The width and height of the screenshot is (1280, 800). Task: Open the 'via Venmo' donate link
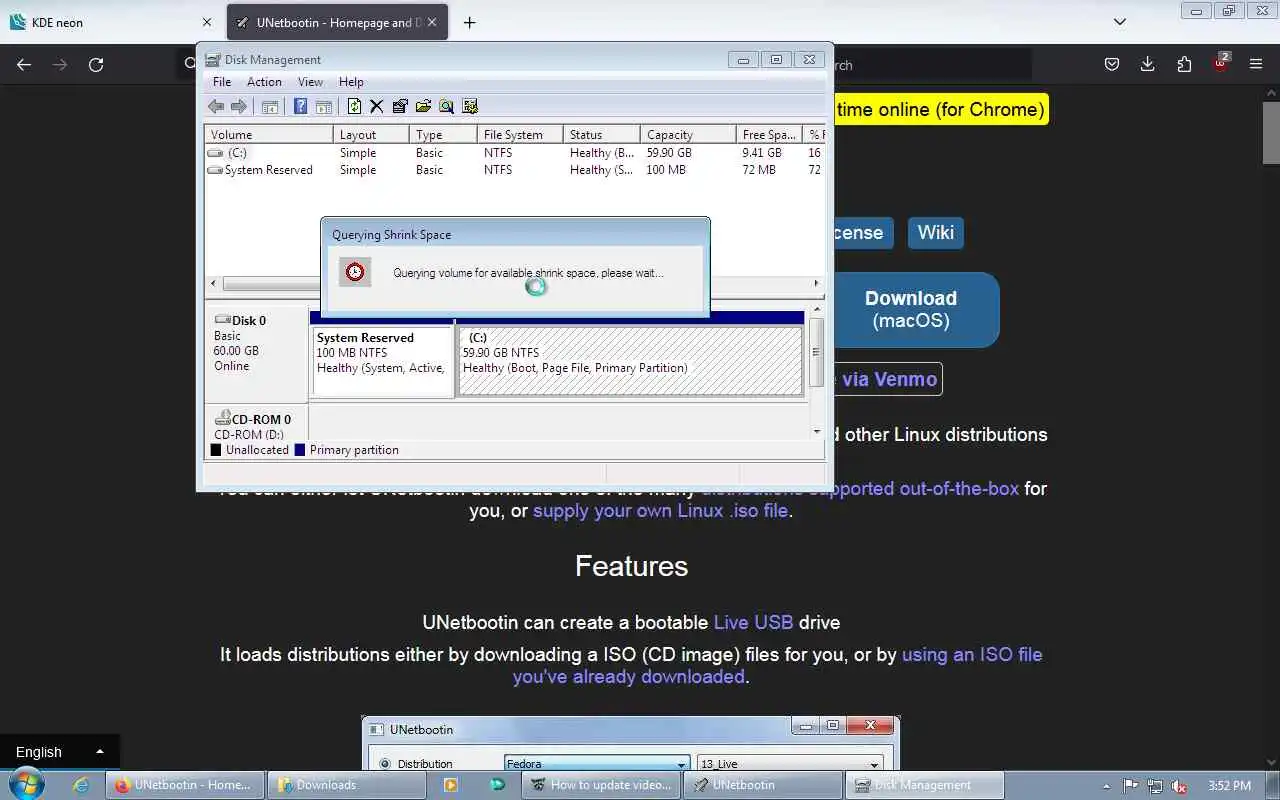tap(889, 379)
